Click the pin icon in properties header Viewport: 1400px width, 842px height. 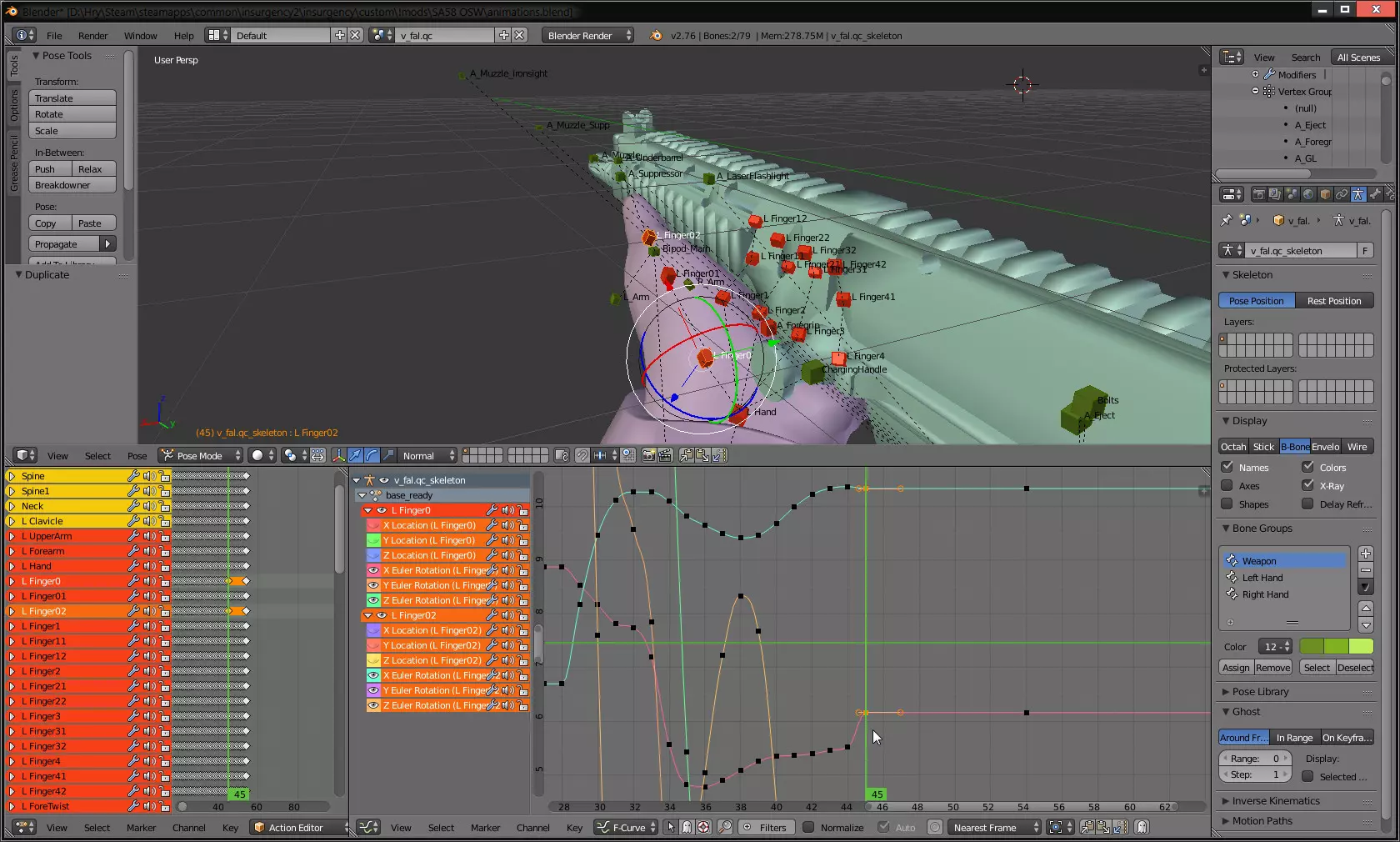(x=1226, y=221)
